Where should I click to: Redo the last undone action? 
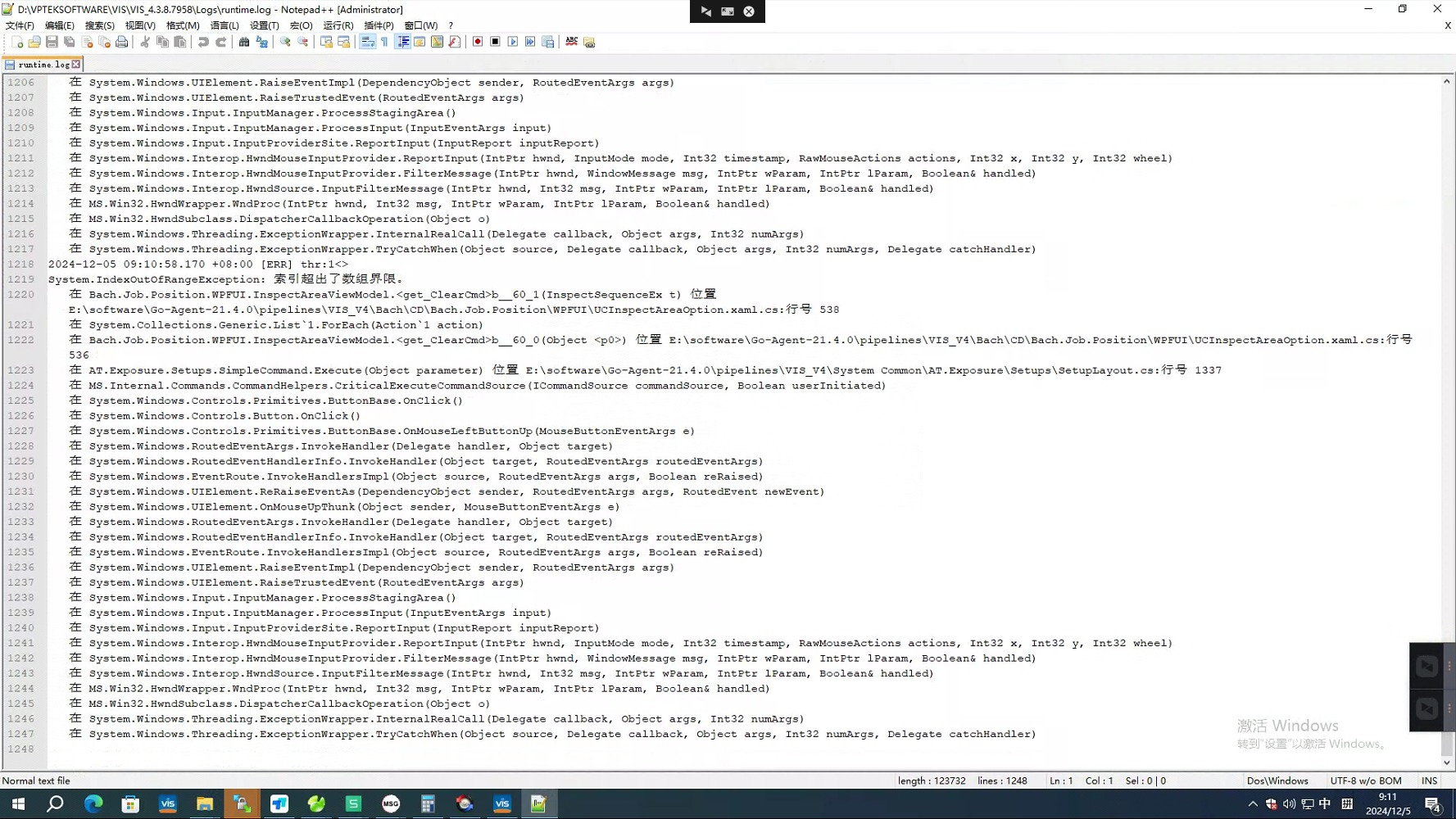(220, 42)
